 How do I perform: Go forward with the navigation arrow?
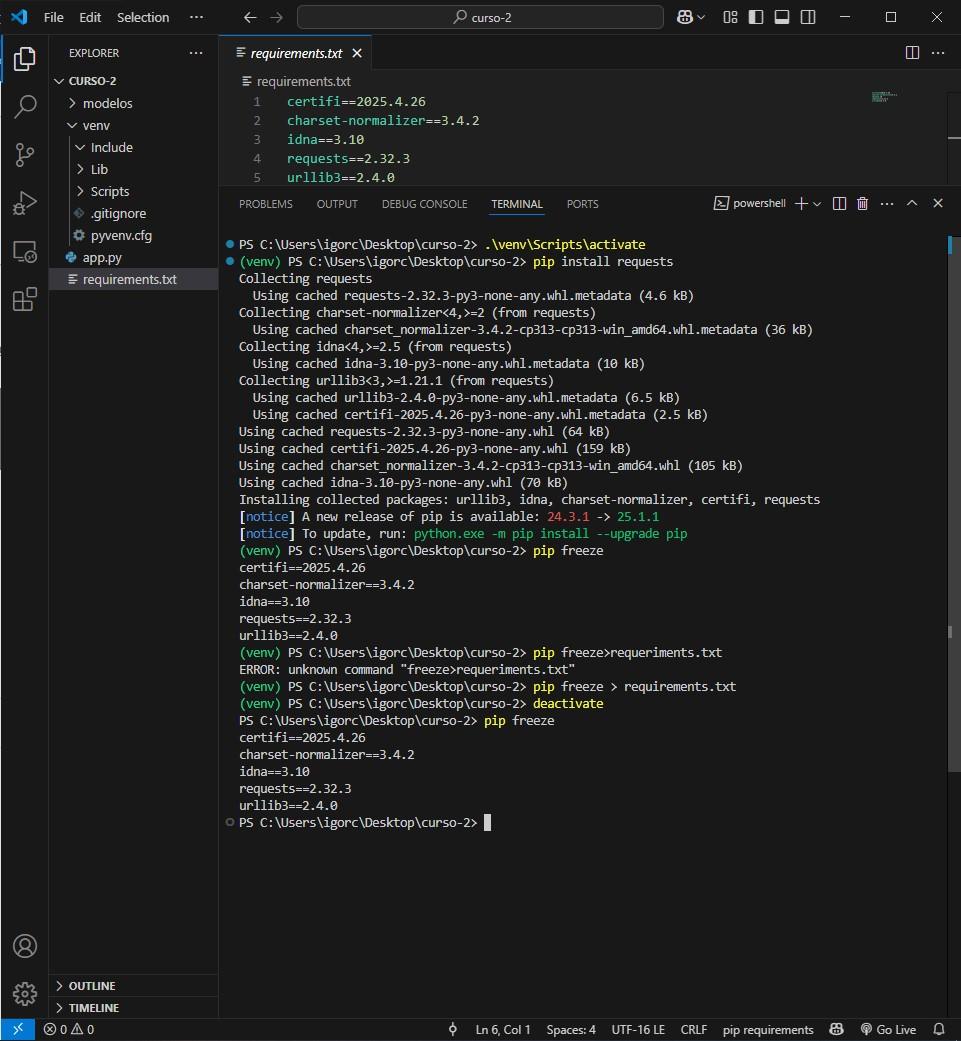pos(277,17)
